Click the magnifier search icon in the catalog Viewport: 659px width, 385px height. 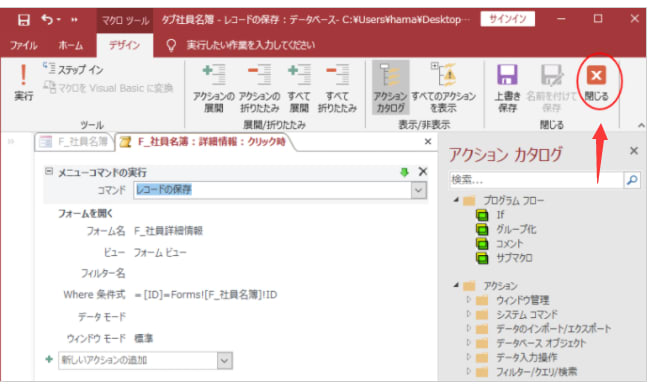pos(632,180)
